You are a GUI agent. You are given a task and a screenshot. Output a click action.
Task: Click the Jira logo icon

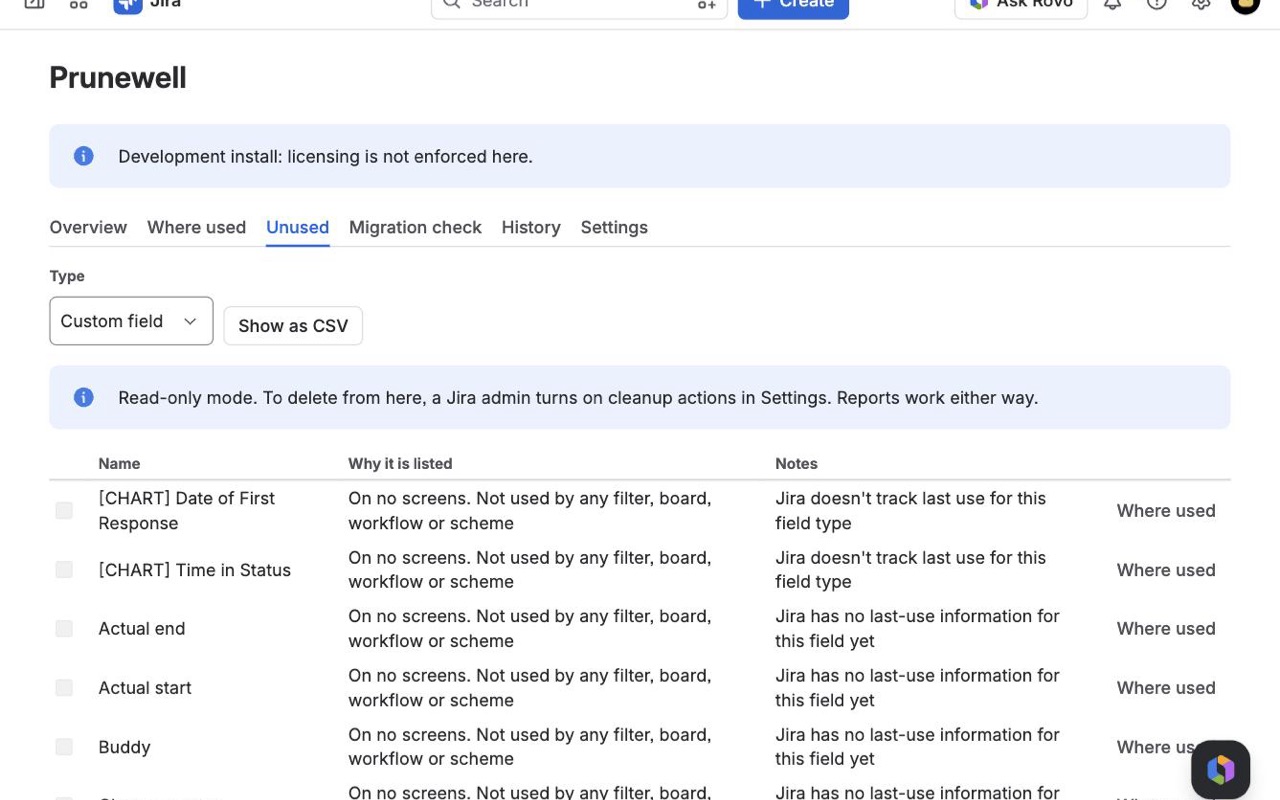[128, 4]
